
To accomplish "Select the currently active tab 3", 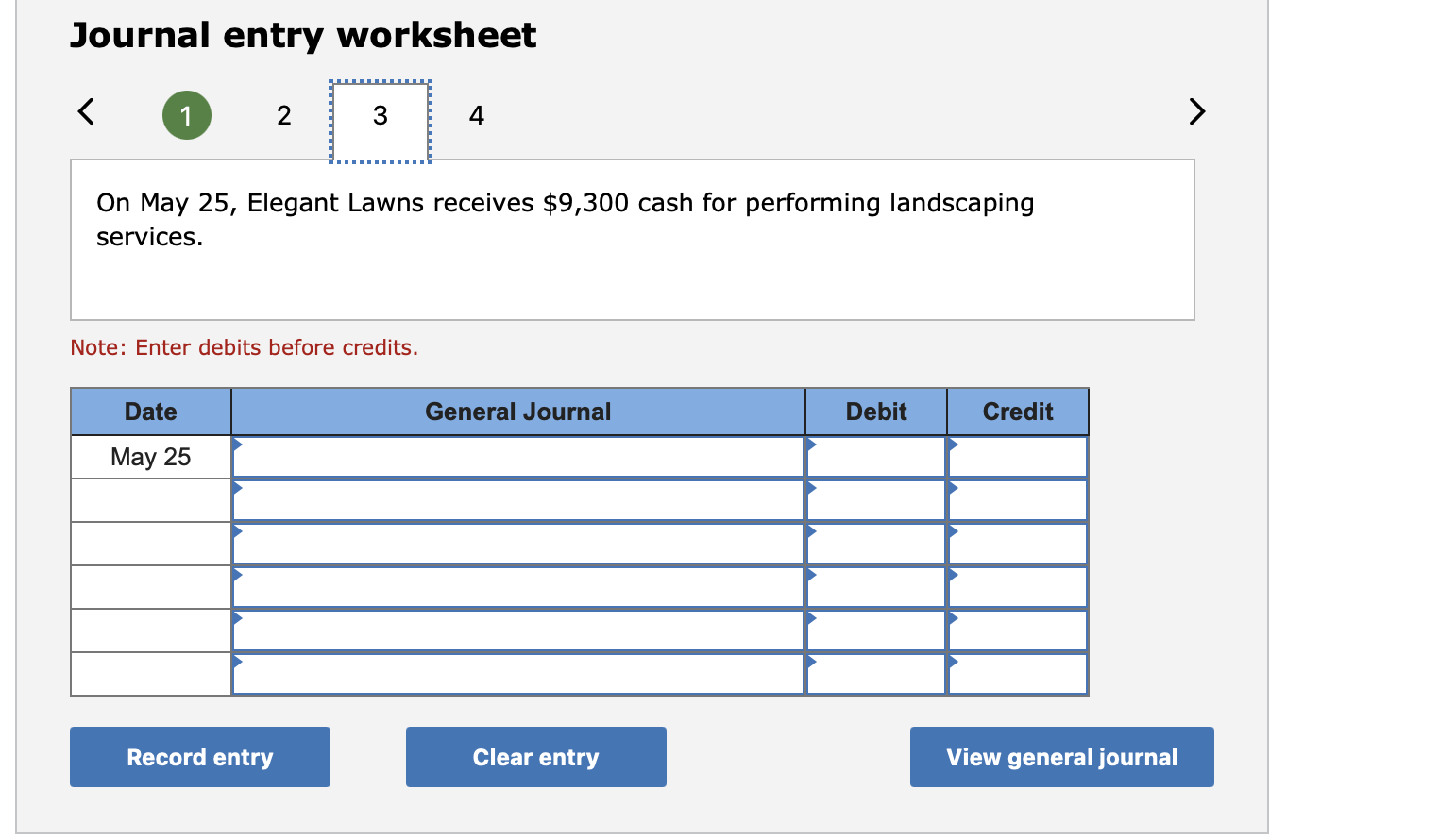I will pos(380,115).
